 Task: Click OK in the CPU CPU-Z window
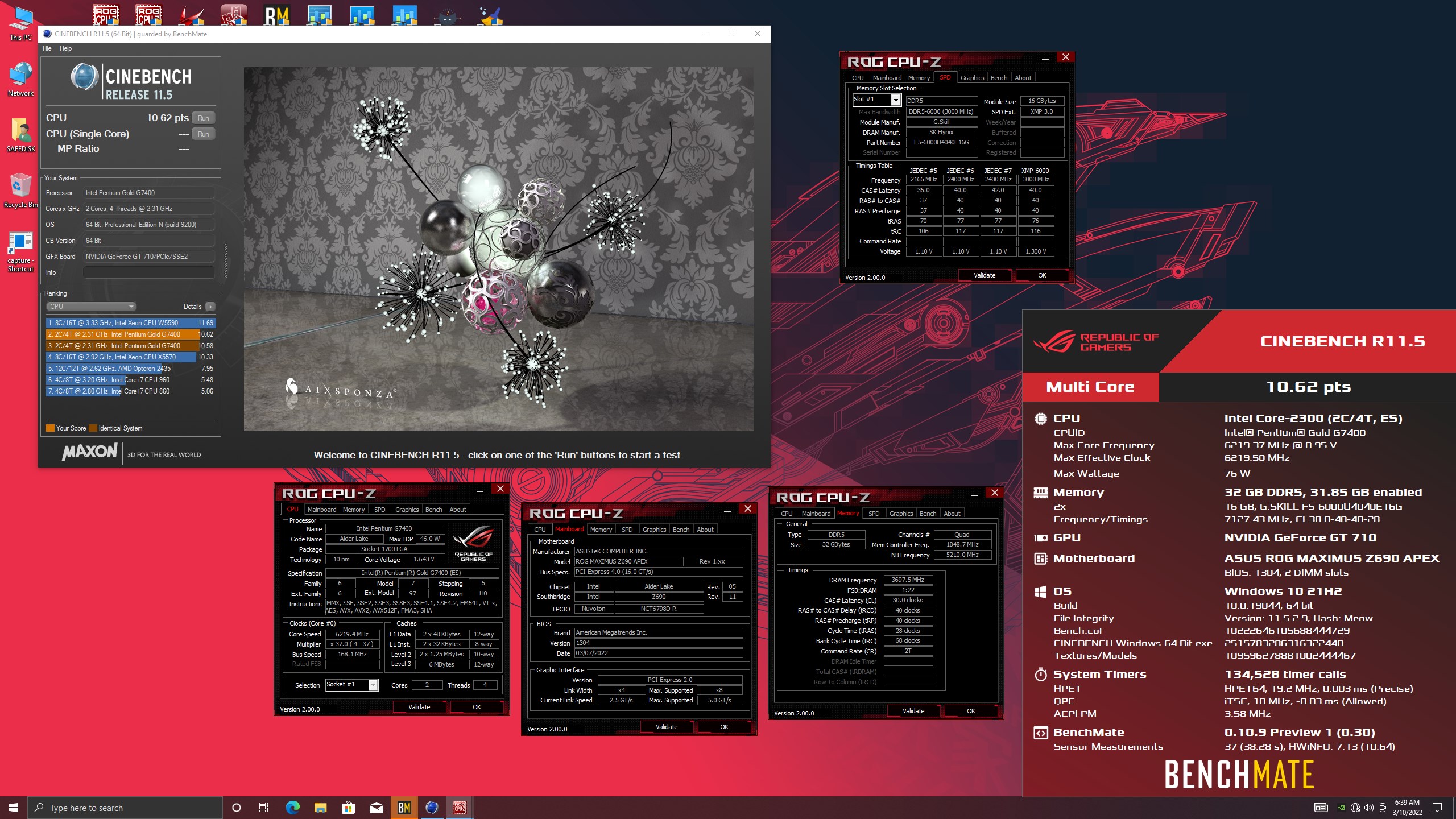point(477,707)
